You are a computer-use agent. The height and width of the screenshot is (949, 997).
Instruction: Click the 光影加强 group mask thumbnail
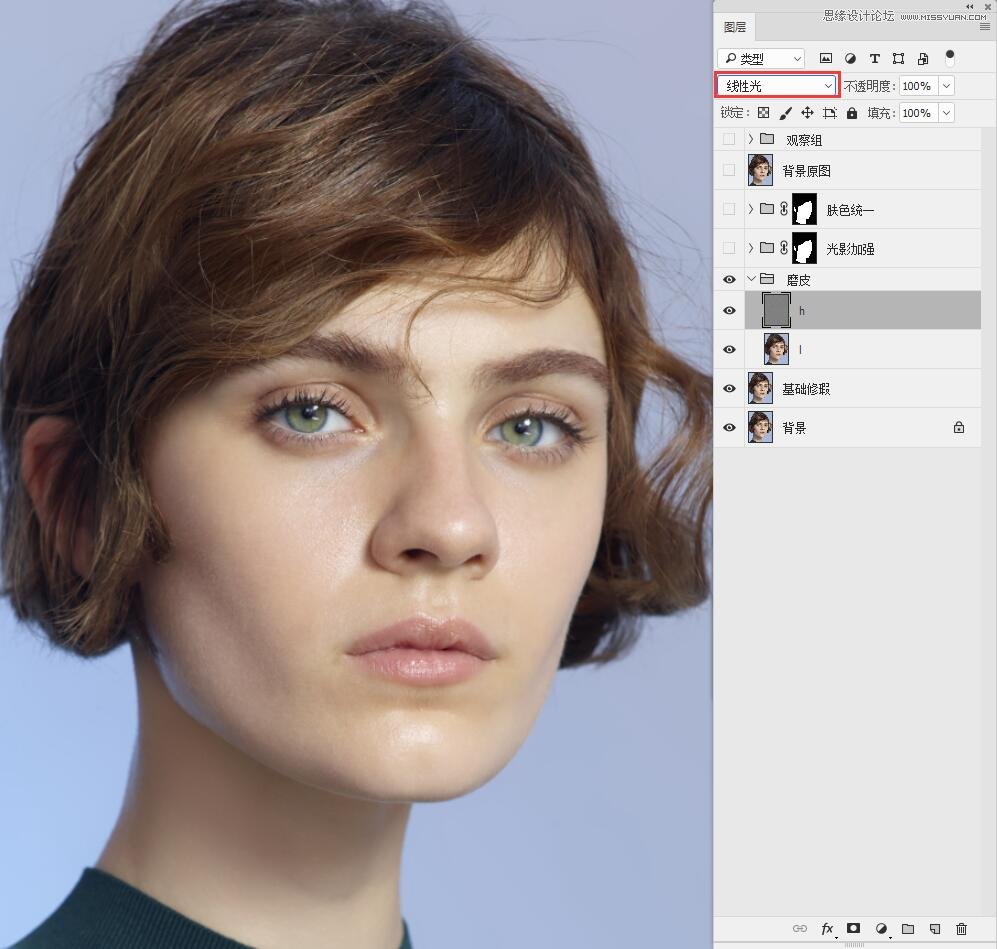coord(804,249)
